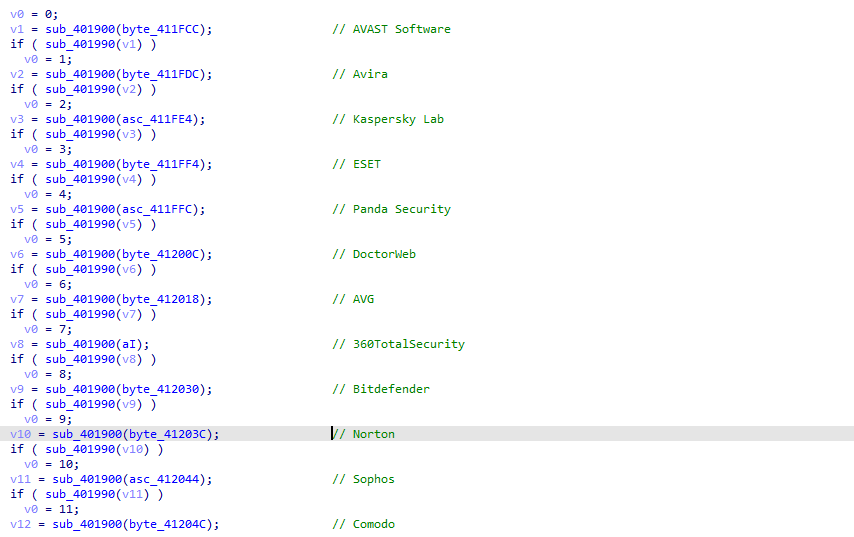
Task: Click sub_401990 in the 'if ( sub_401990(v10) )' line
Action: (x=80, y=449)
